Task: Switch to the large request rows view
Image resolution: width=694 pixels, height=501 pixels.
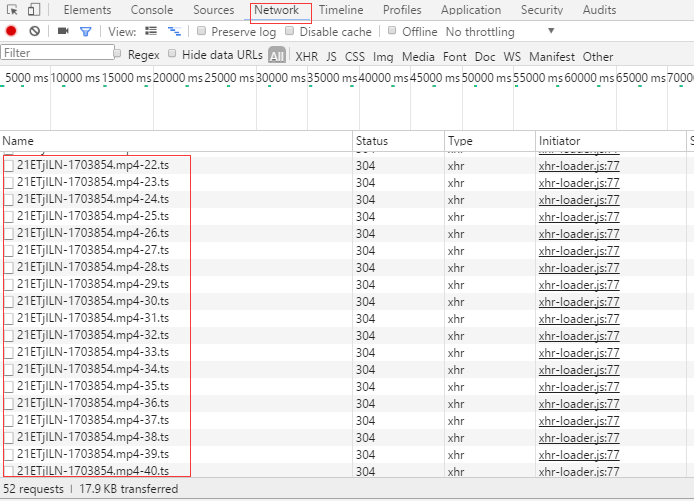Action: [151, 32]
